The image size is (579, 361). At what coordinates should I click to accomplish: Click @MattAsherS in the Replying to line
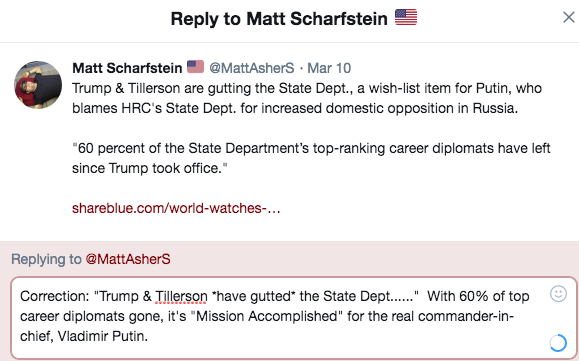[128, 259]
